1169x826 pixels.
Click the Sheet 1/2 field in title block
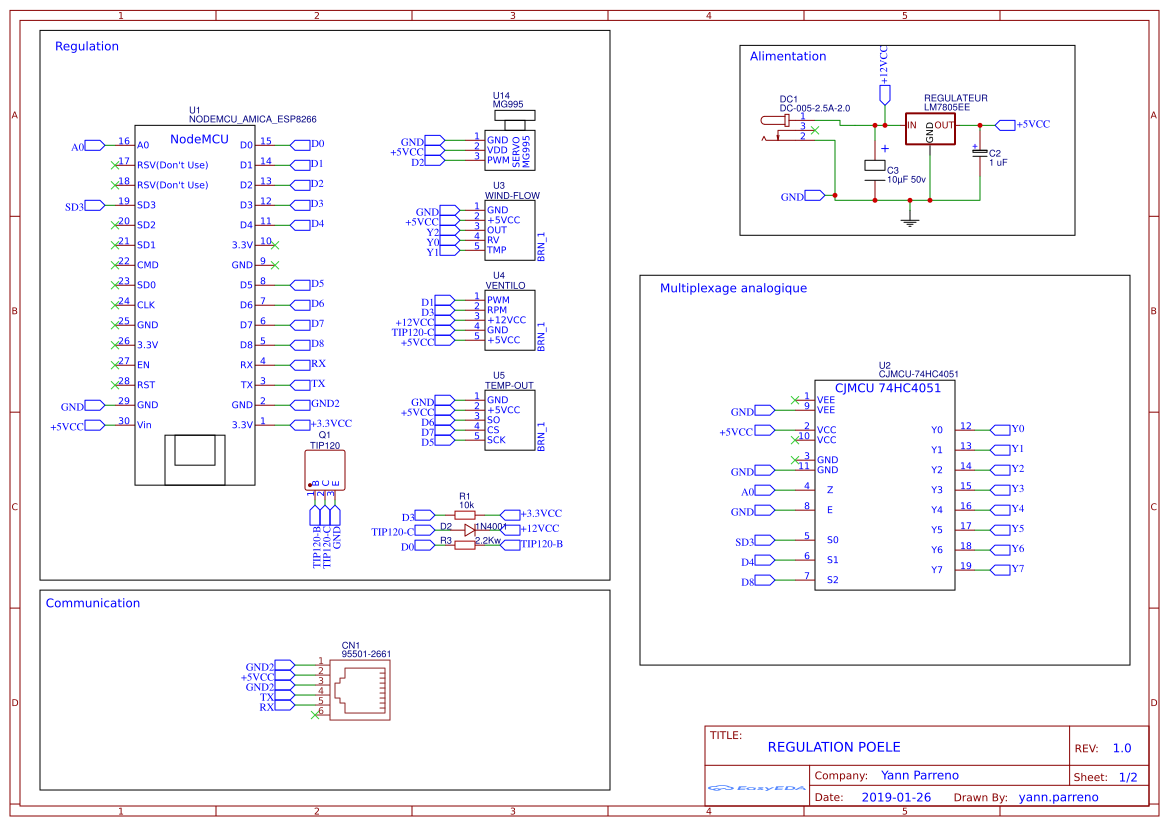[x=1107, y=776]
